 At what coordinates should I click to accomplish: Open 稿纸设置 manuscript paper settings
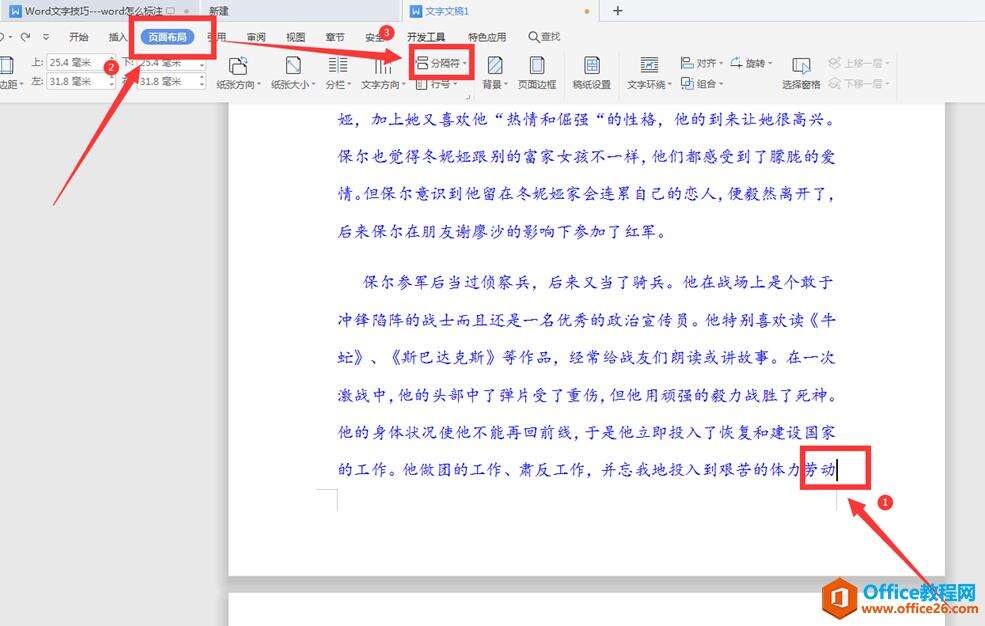[592, 70]
